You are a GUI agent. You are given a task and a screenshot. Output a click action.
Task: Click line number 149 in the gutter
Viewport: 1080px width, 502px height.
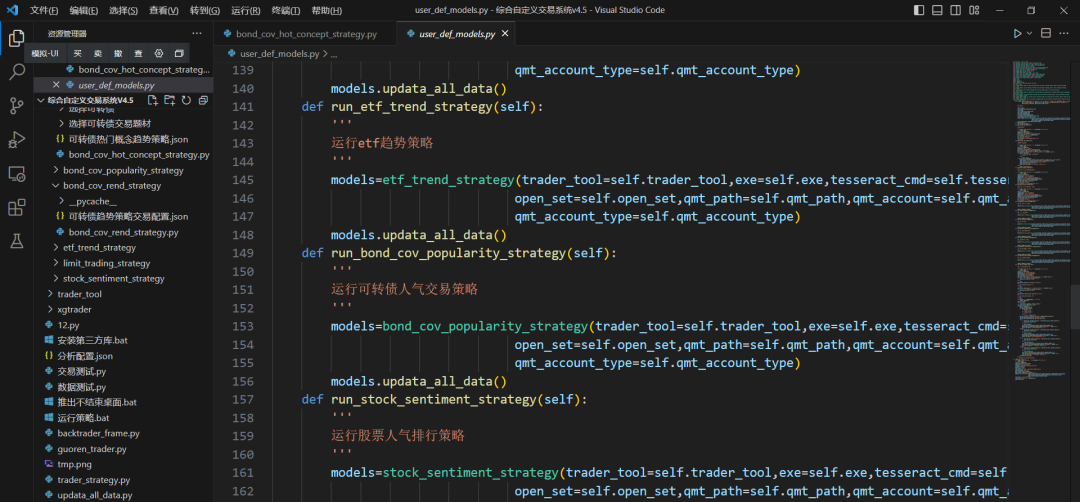point(244,253)
